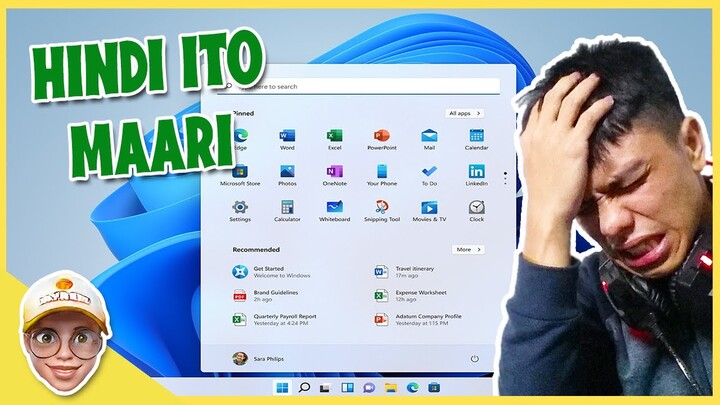Launch Snipping Tool
Viewport: 720px width, 405px height.
click(x=382, y=211)
